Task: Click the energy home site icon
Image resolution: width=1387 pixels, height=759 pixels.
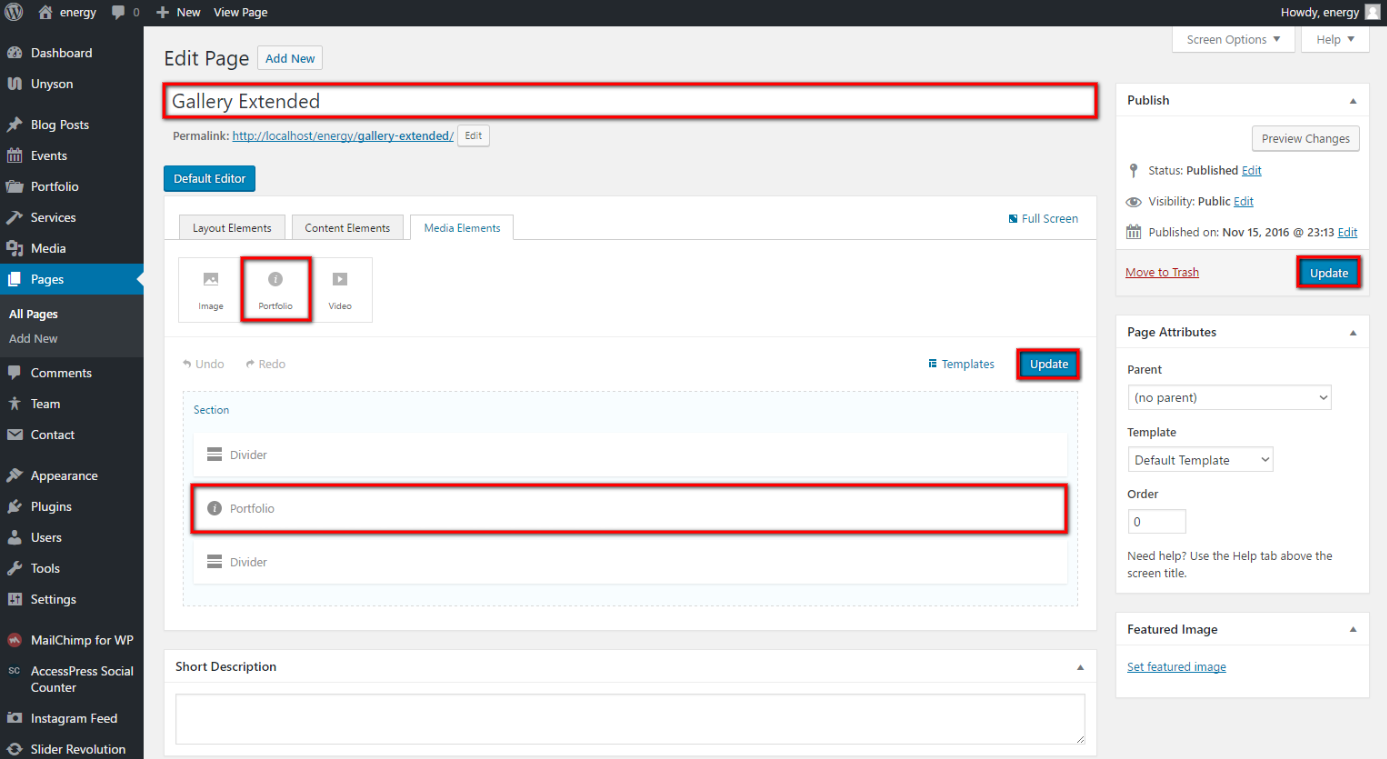Action: pyautogui.click(x=46, y=12)
